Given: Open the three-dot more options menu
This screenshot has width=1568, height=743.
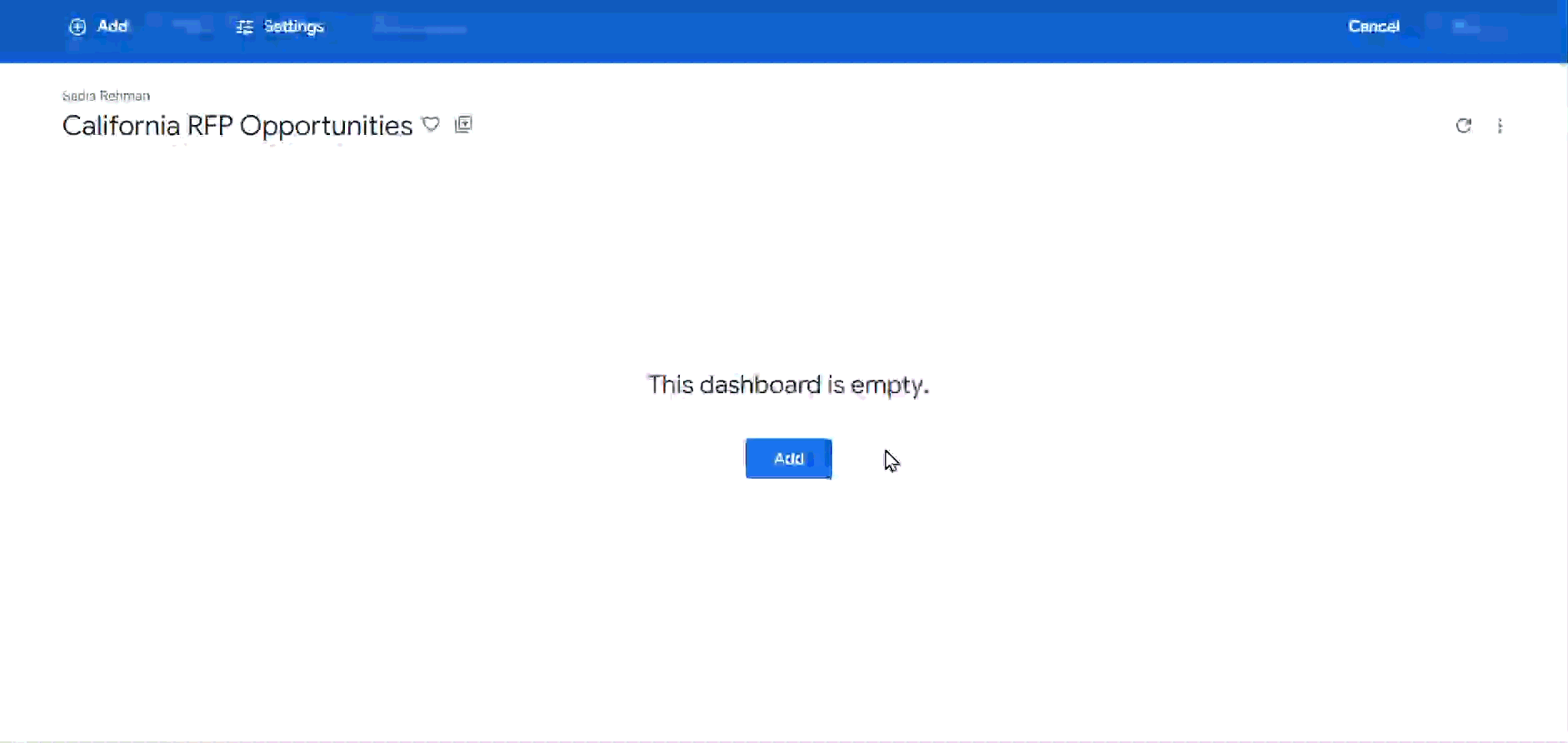Looking at the screenshot, I should click(1501, 126).
